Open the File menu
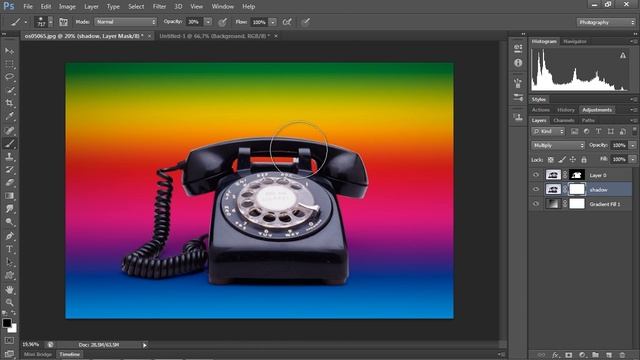Screen dimensions: 640x360 [28, 7]
